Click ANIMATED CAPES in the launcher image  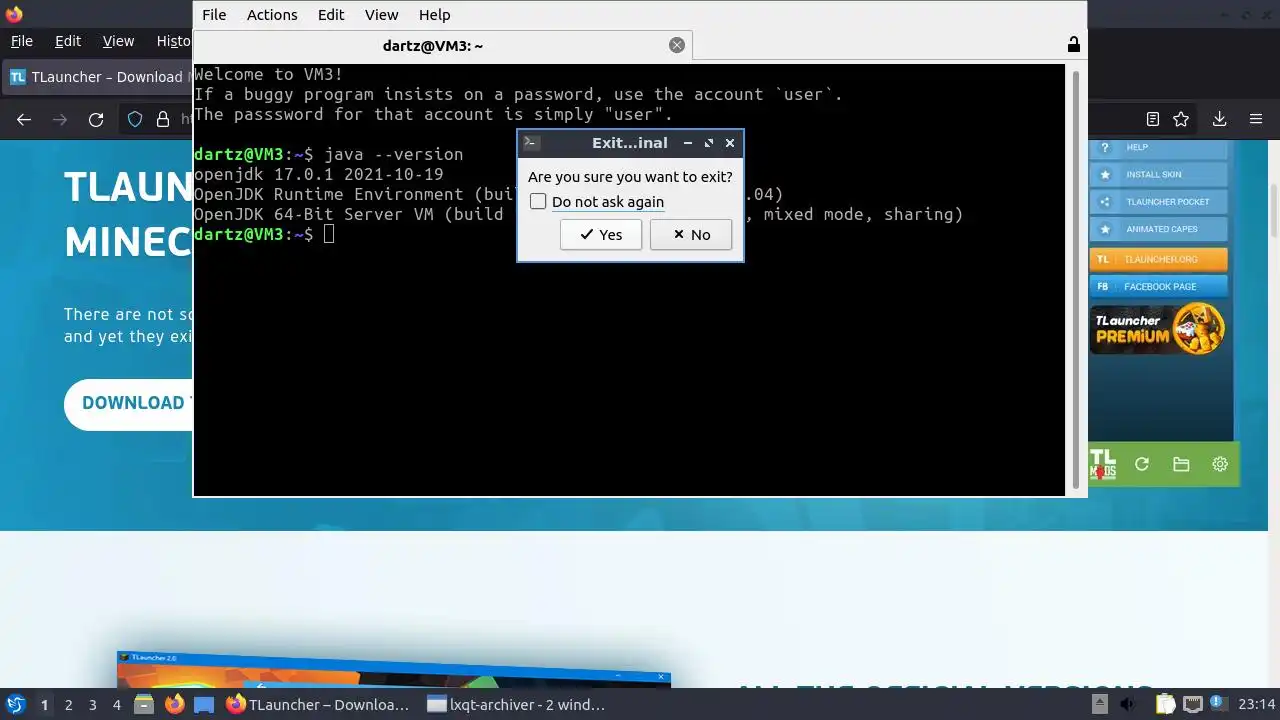click(1158, 229)
